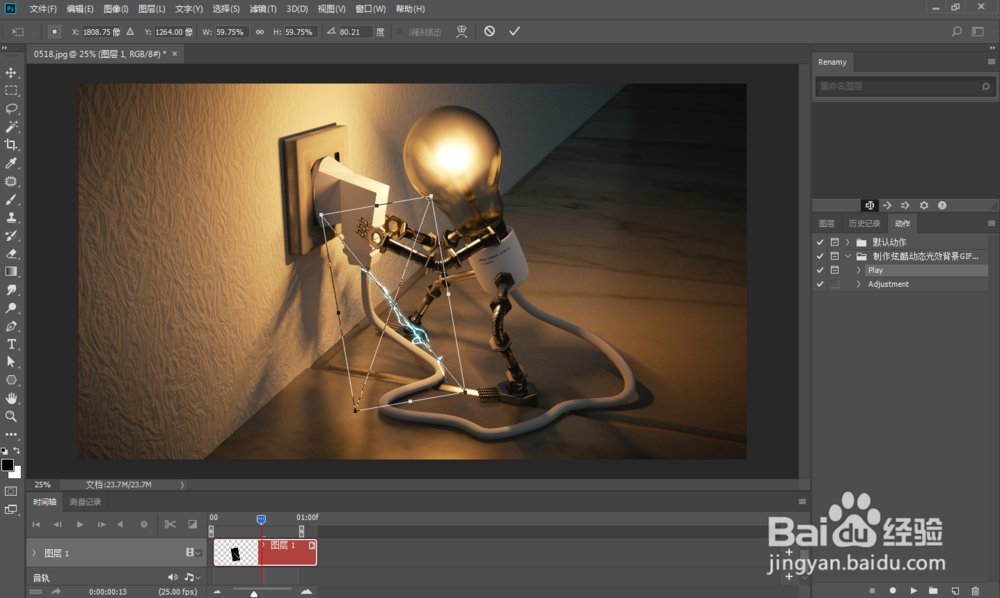Go to the first timeline frame
Screen dimensions: 1000x598
pyautogui.click(x=36, y=524)
